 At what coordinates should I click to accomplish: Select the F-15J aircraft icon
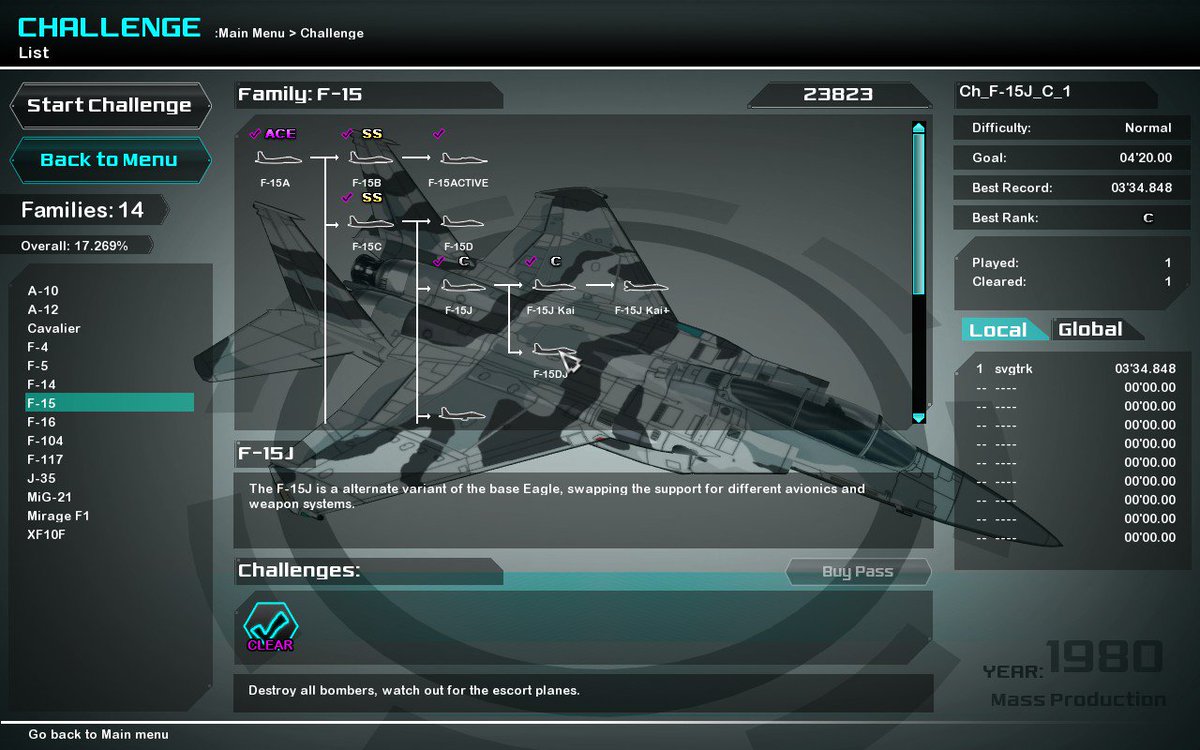[463, 284]
